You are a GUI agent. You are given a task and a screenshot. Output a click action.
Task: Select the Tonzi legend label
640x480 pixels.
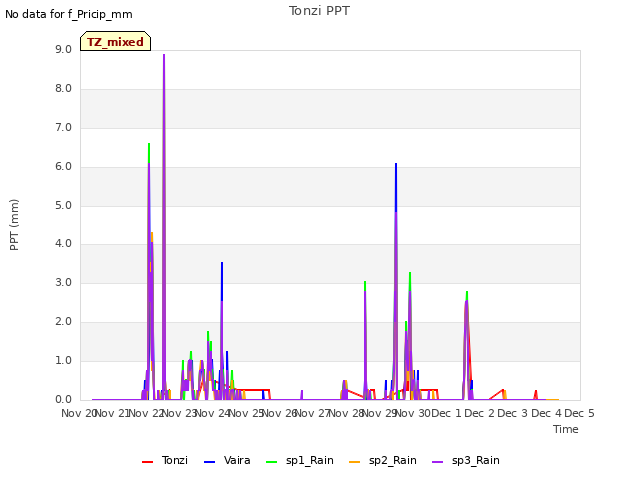[175, 460]
